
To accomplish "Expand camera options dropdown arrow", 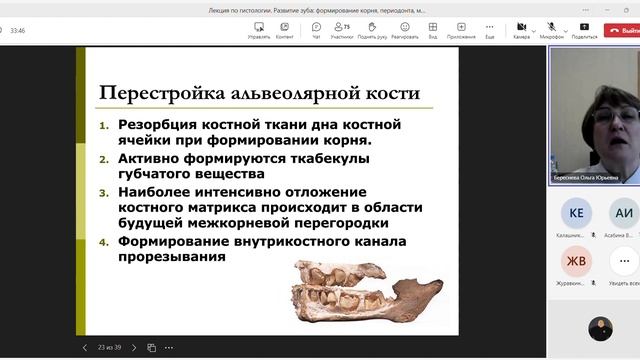I will pos(533,31).
